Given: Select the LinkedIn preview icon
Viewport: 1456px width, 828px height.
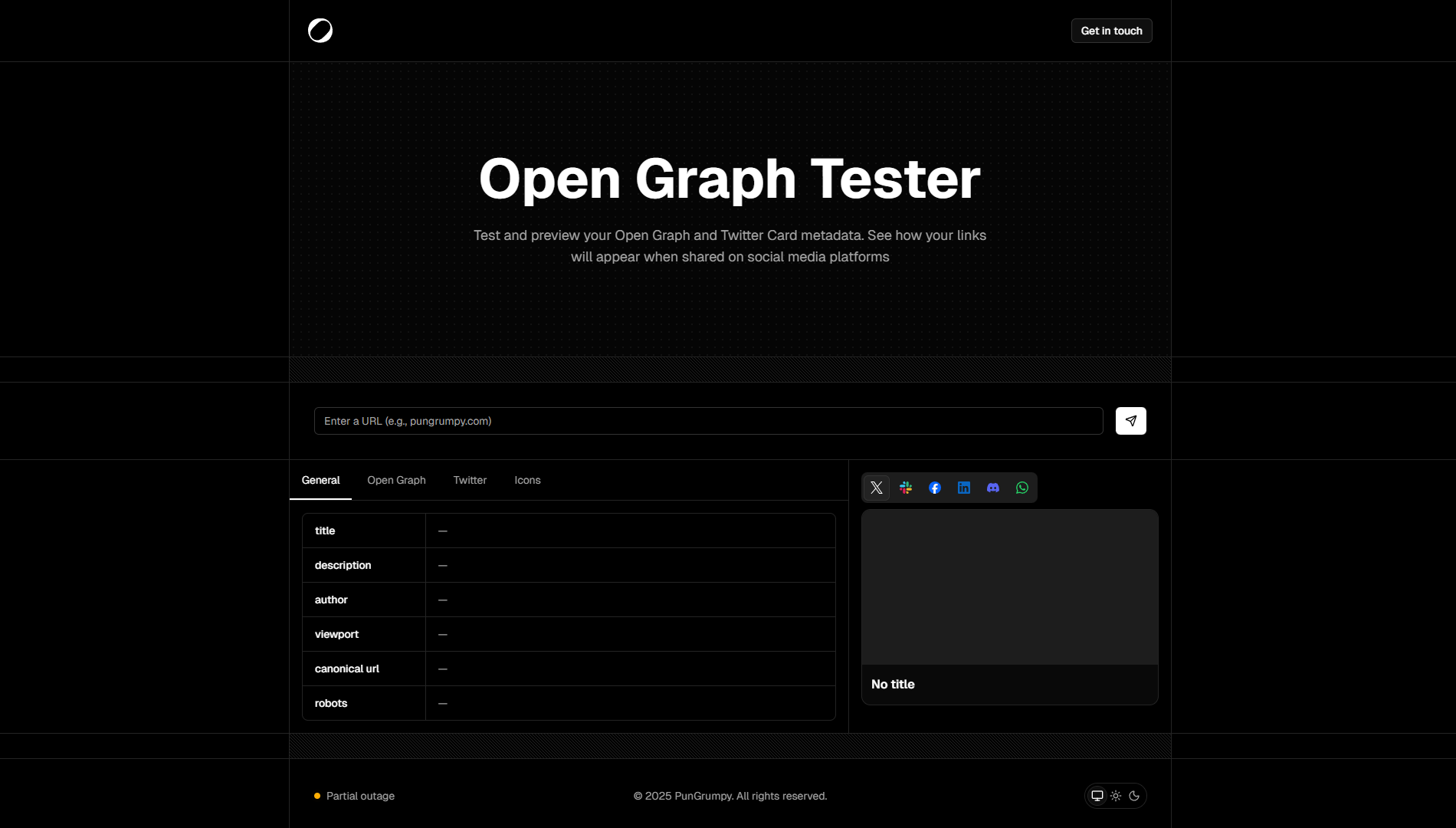Looking at the screenshot, I should pyautogui.click(x=964, y=488).
